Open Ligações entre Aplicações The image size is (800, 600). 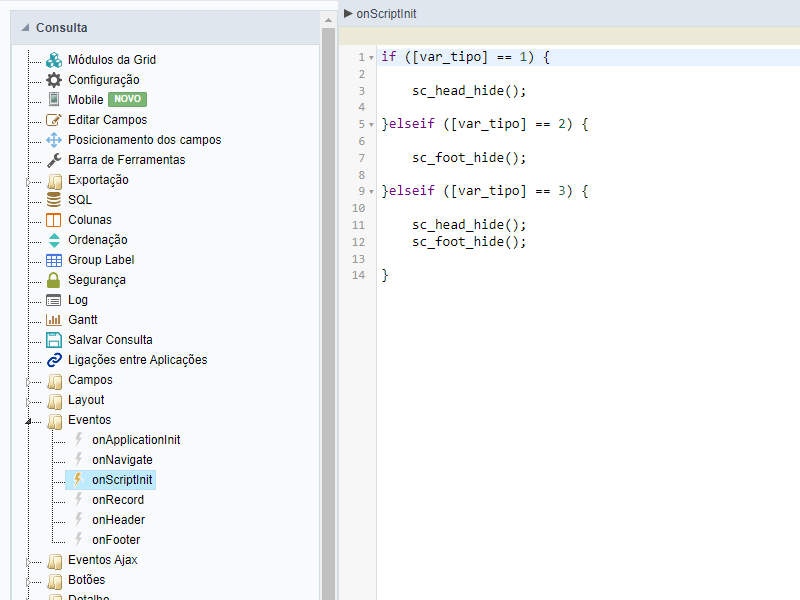pyautogui.click(x=138, y=360)
